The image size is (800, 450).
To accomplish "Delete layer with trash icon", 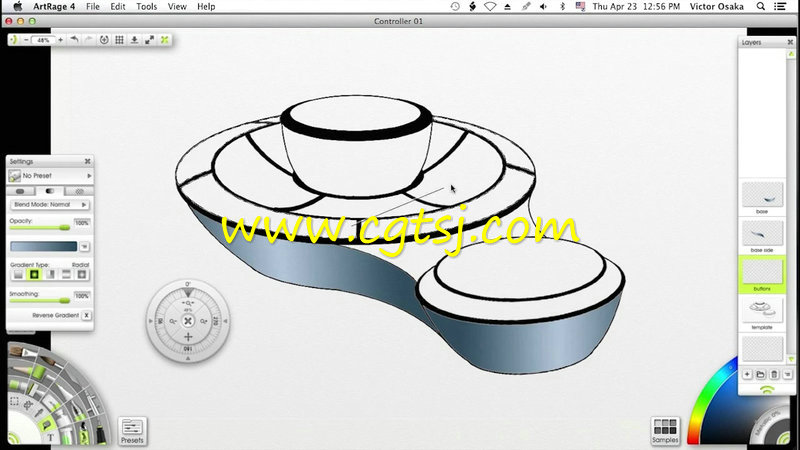I will pyautogui.click(x=774, y=374).
